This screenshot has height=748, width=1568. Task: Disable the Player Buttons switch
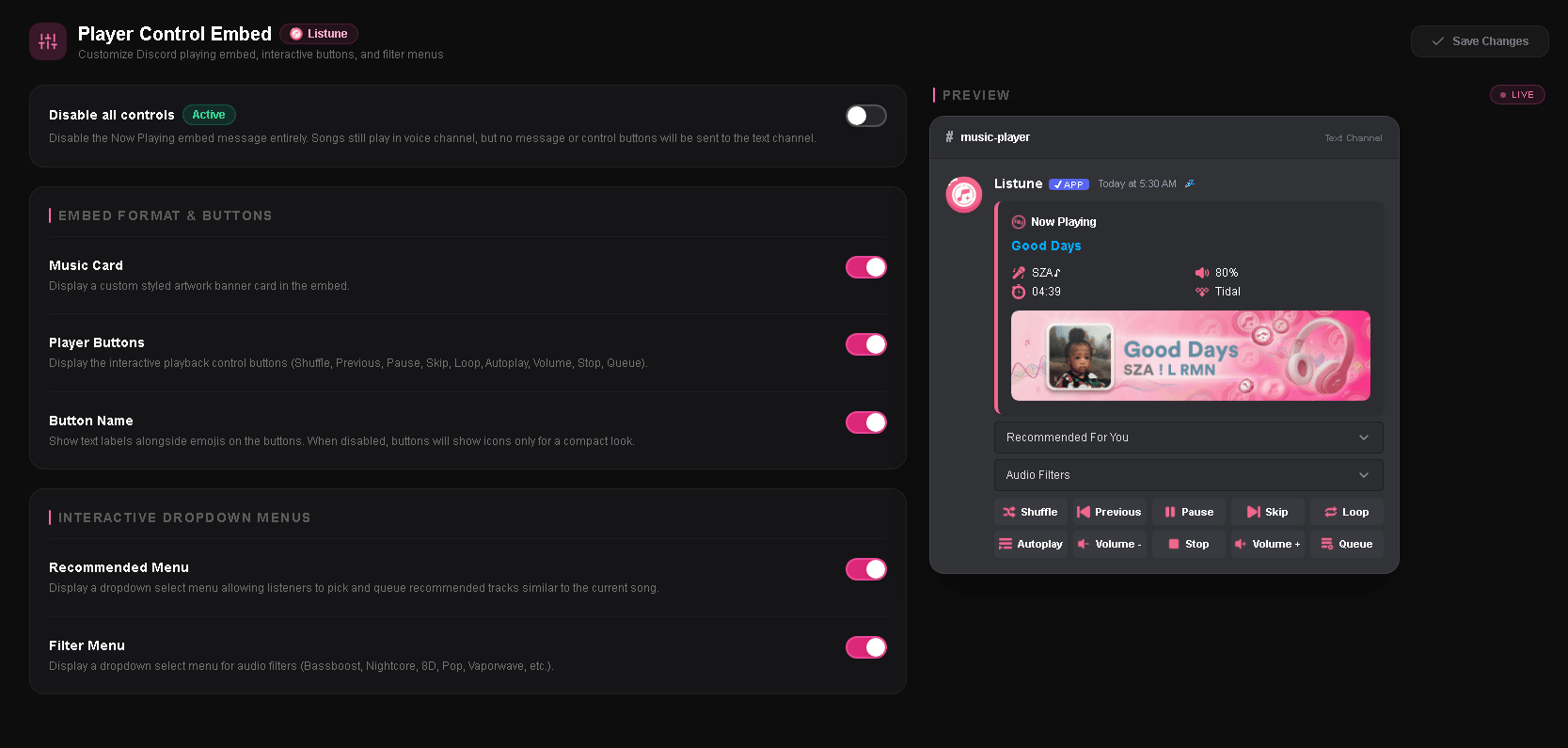pyautogui.click(x=866, y=344)
